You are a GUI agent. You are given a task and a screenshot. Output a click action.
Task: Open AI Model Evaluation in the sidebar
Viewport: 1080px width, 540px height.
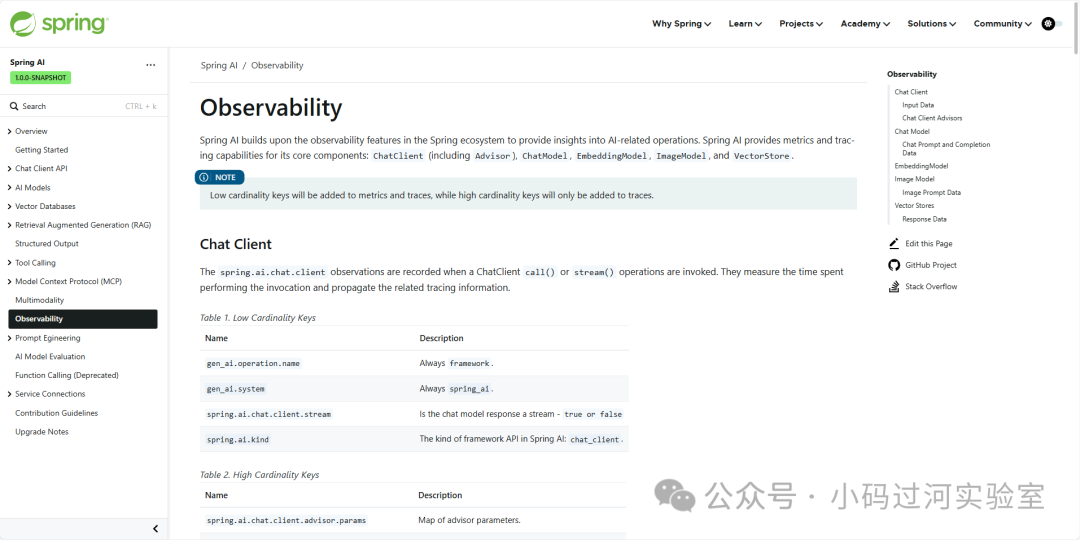click(50, 357)
